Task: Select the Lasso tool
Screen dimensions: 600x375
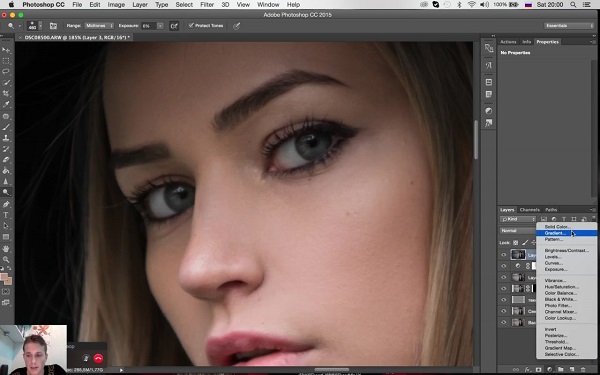Action: pos(6,72)
